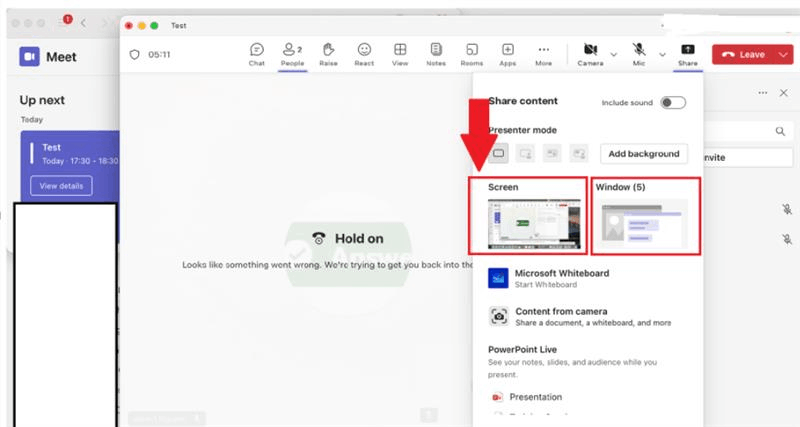Open the Chat panel
Image resolution: width=800 pixels, height=427 pixels.
click(257, 55)
